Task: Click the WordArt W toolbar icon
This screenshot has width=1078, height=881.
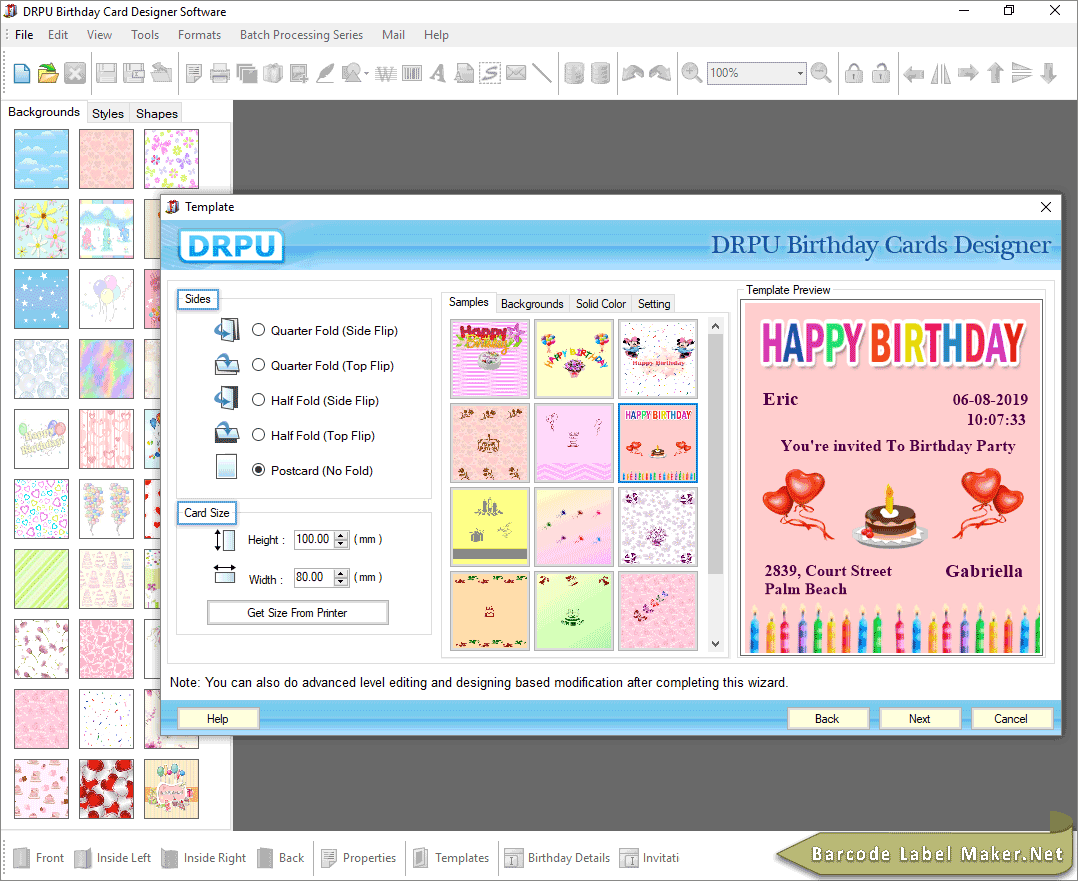Action: [386, 73]
